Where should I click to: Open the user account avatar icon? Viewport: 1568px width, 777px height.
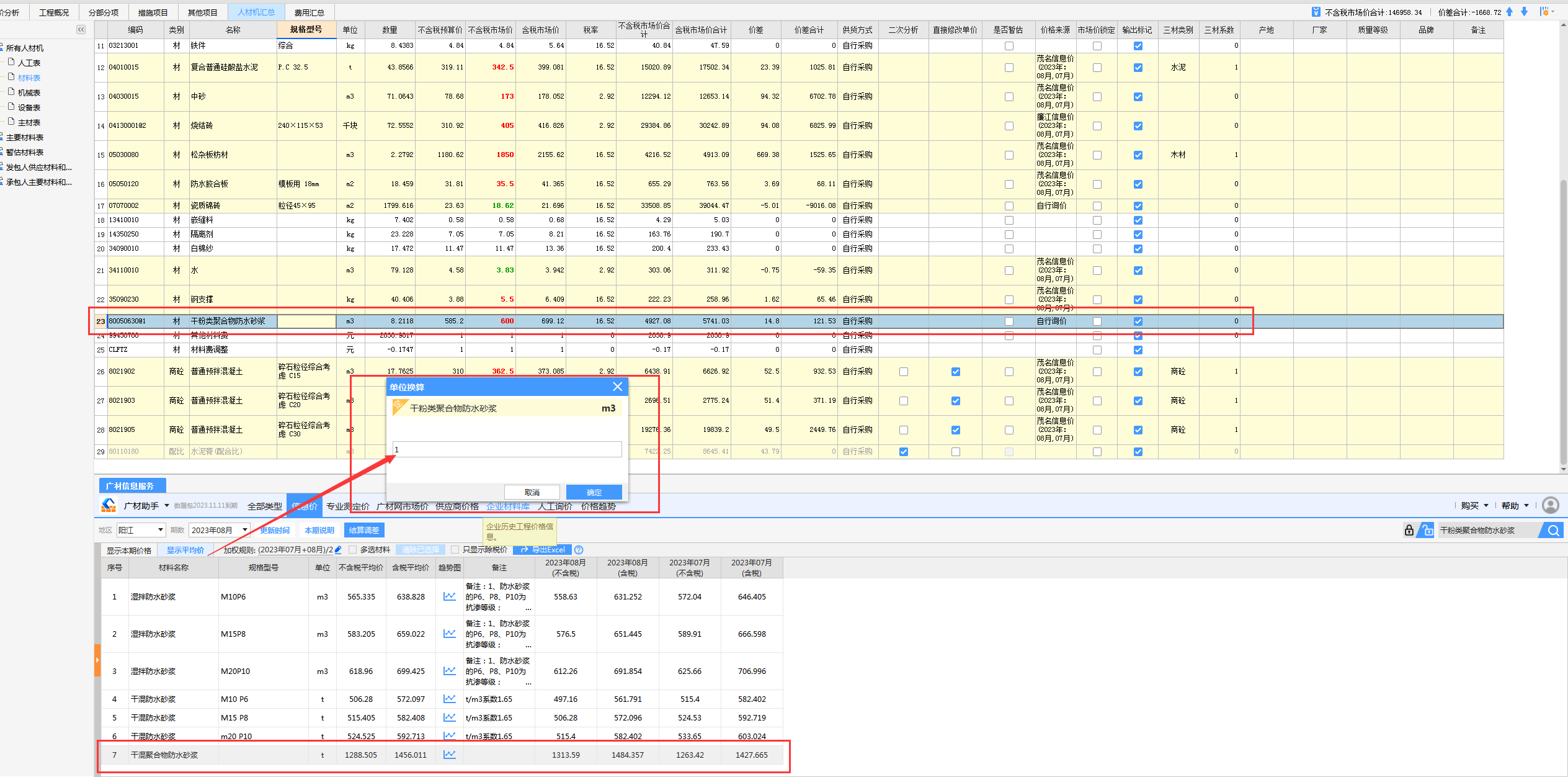click(x=1551, y=505)
